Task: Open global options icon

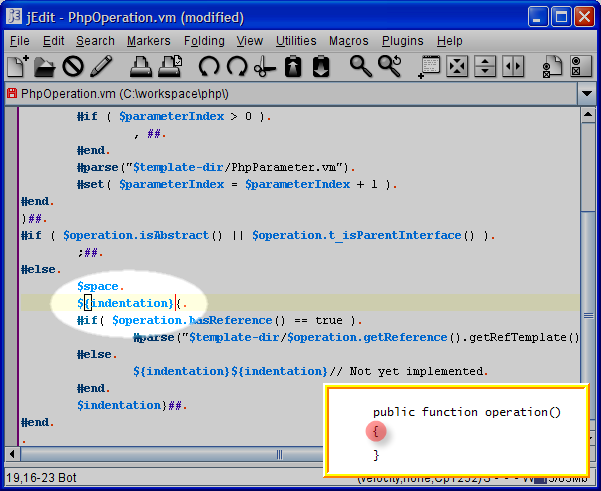Action: pos(581,66)
